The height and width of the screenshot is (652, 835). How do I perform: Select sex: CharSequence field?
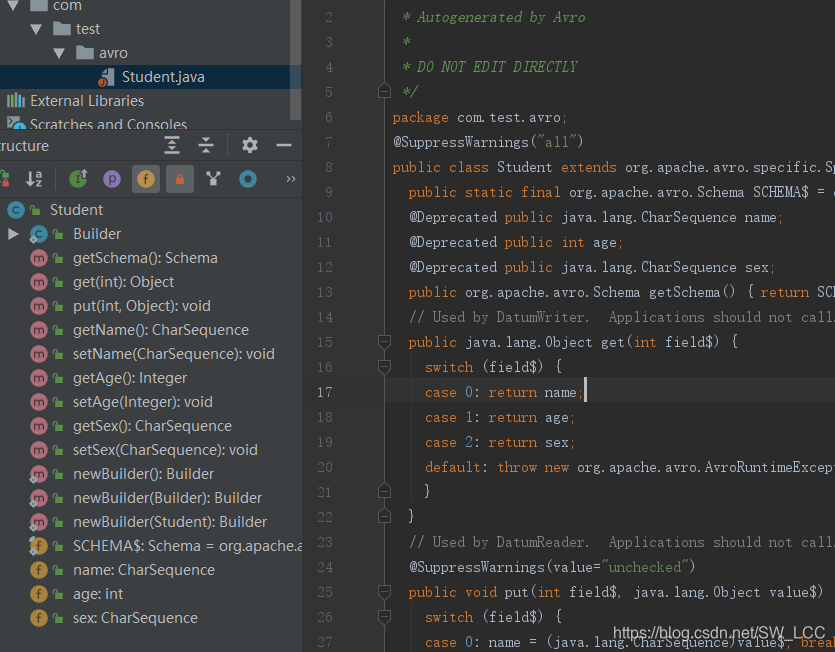[135, 617]
